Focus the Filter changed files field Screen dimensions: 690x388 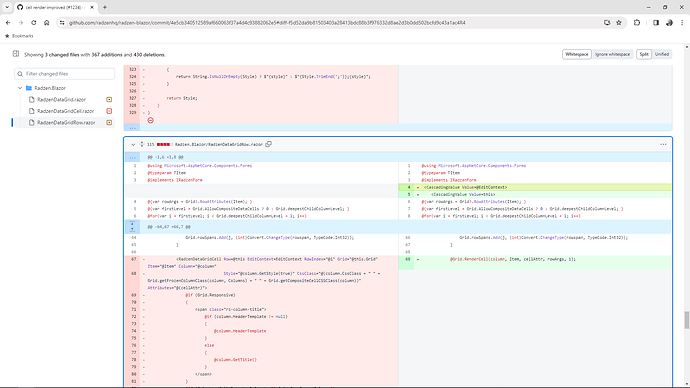pyautogui.click(x=65, y=74)
